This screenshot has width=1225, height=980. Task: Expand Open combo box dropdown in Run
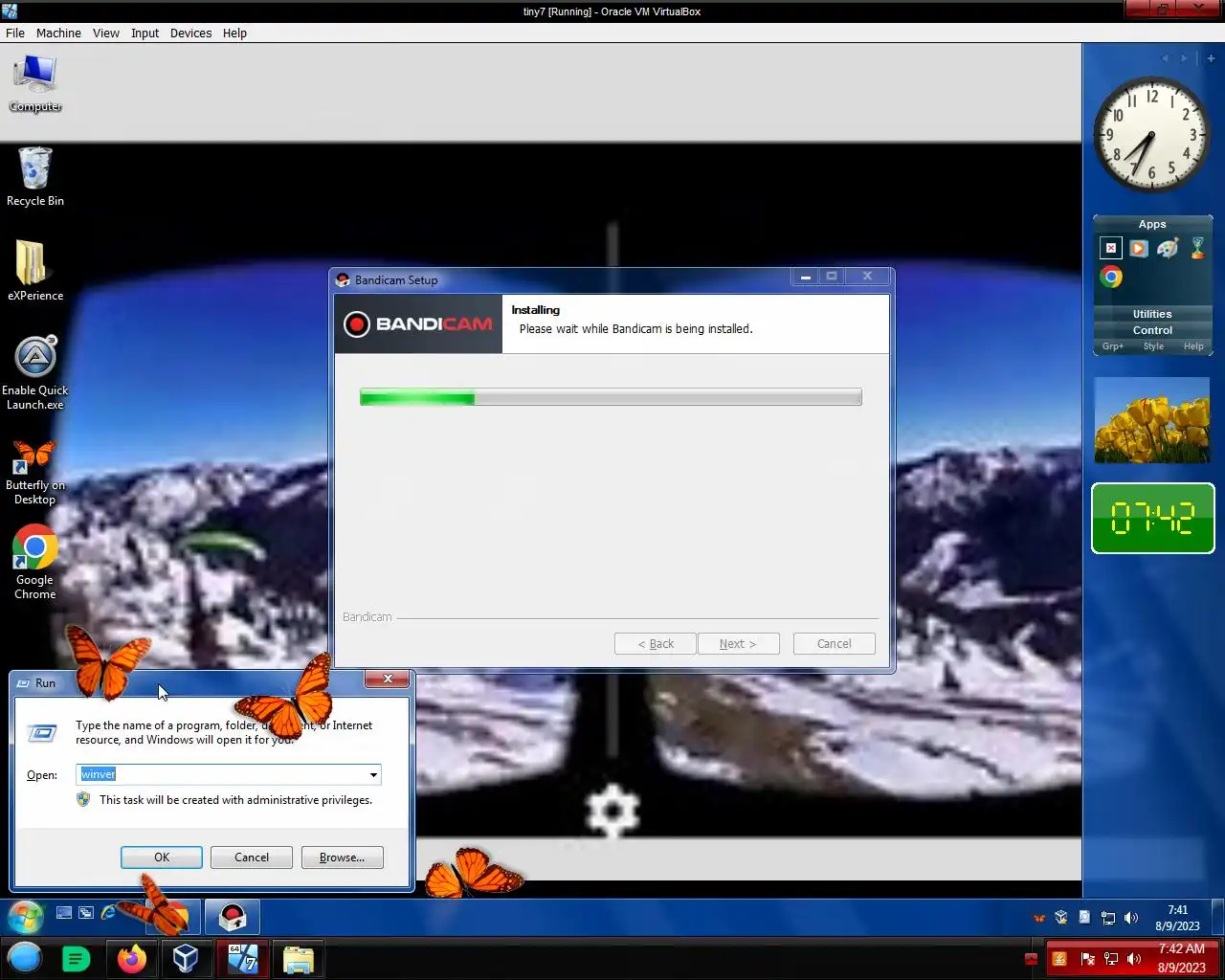373,774
